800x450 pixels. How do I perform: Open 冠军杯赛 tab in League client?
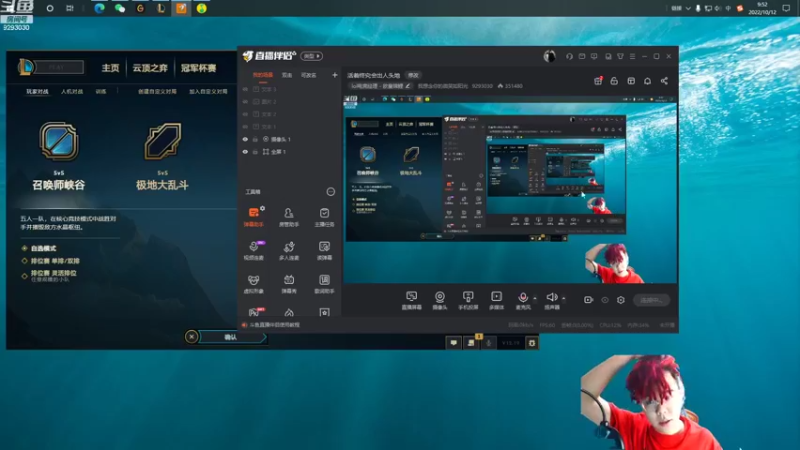click(x=198, y=68)
